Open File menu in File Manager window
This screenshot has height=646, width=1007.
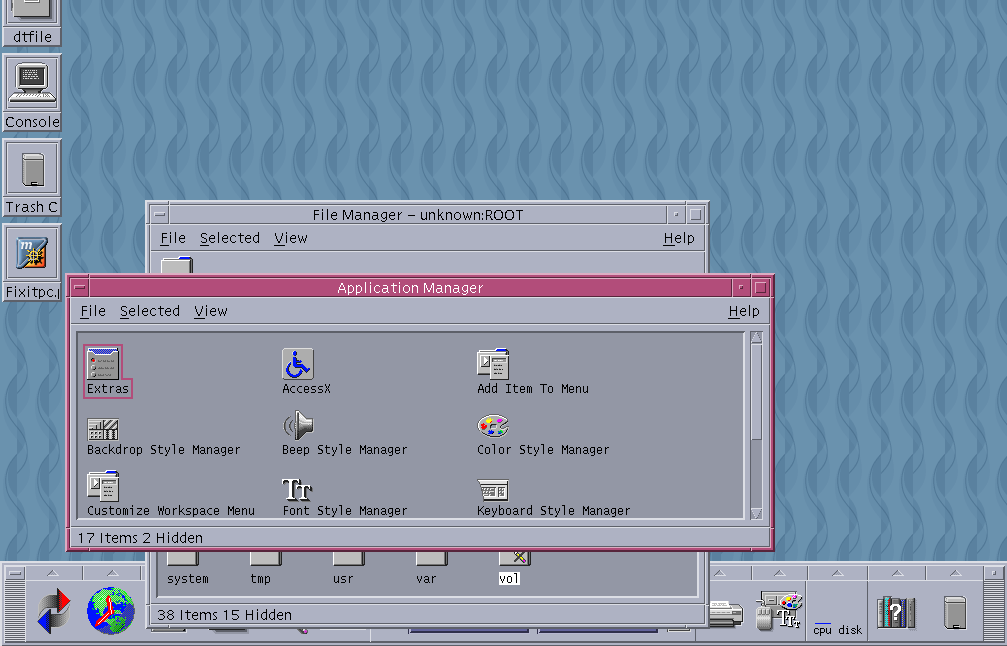point(173,238)
